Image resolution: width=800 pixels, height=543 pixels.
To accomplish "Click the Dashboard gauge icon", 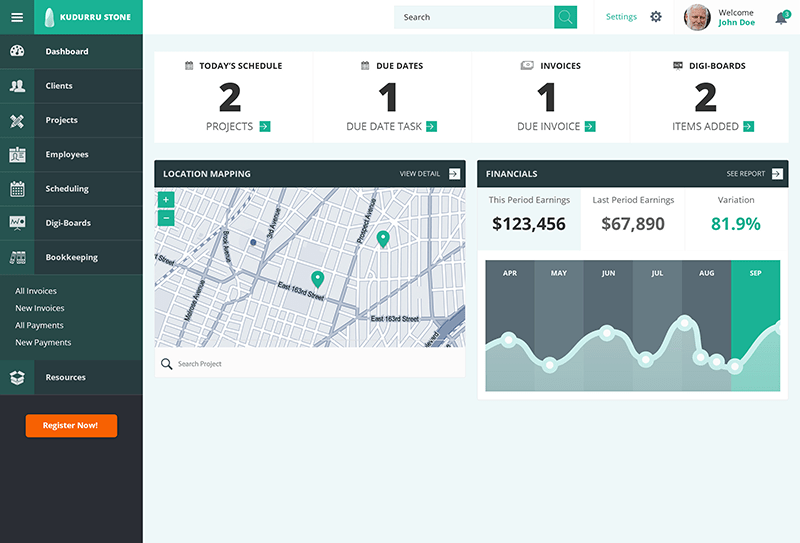I will point(17,51).
